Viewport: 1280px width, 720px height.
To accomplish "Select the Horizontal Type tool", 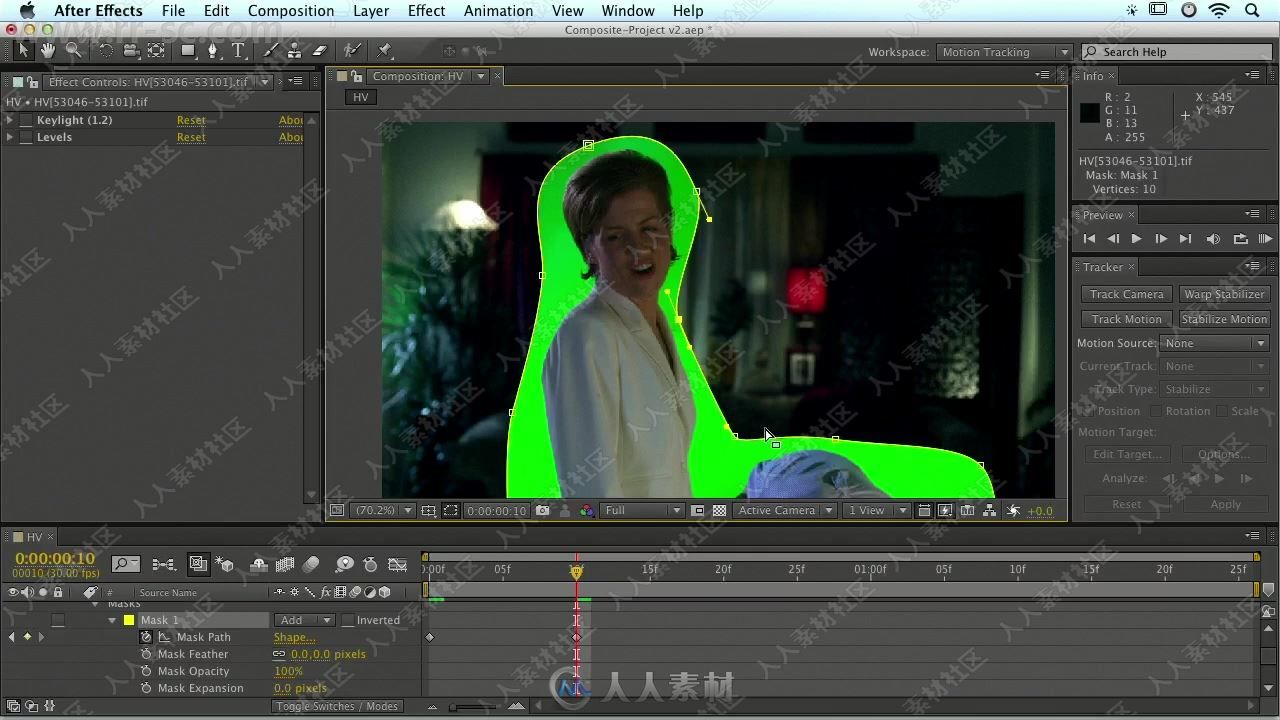I will [238, 50].
